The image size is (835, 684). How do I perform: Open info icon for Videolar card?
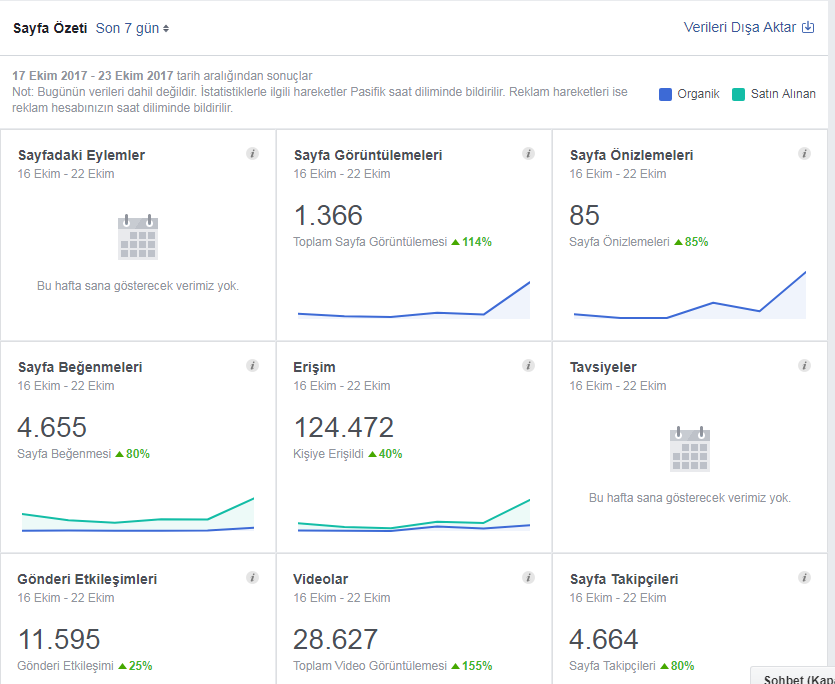528,577
